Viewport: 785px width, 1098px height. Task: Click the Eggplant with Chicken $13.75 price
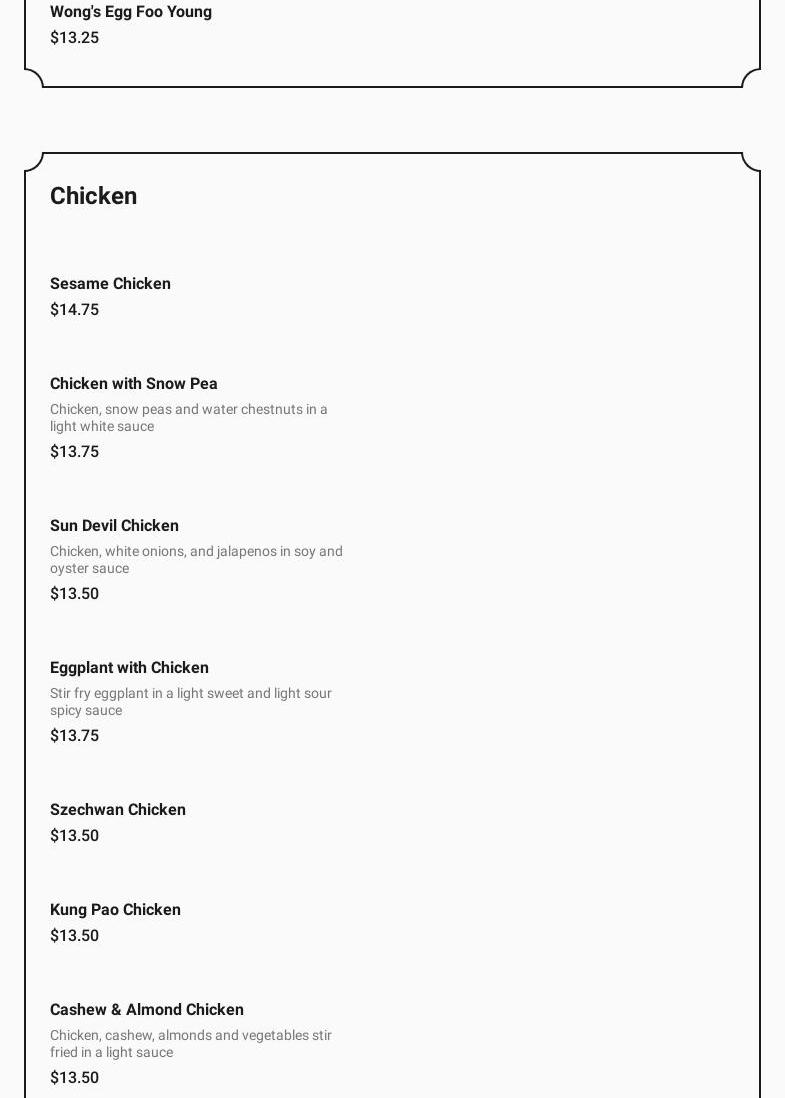pos(74,736)
